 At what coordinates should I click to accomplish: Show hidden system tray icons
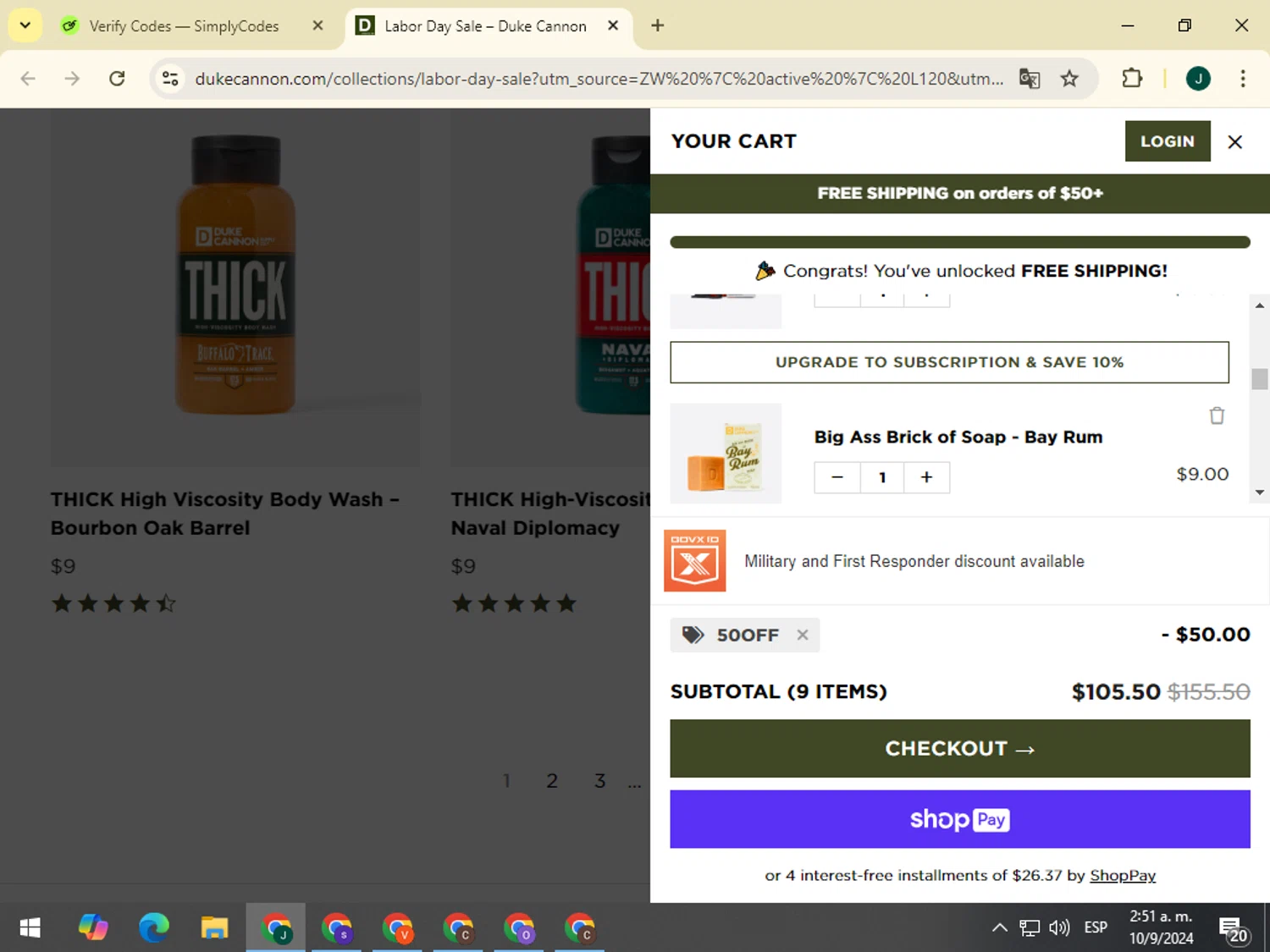click(999, 928)
